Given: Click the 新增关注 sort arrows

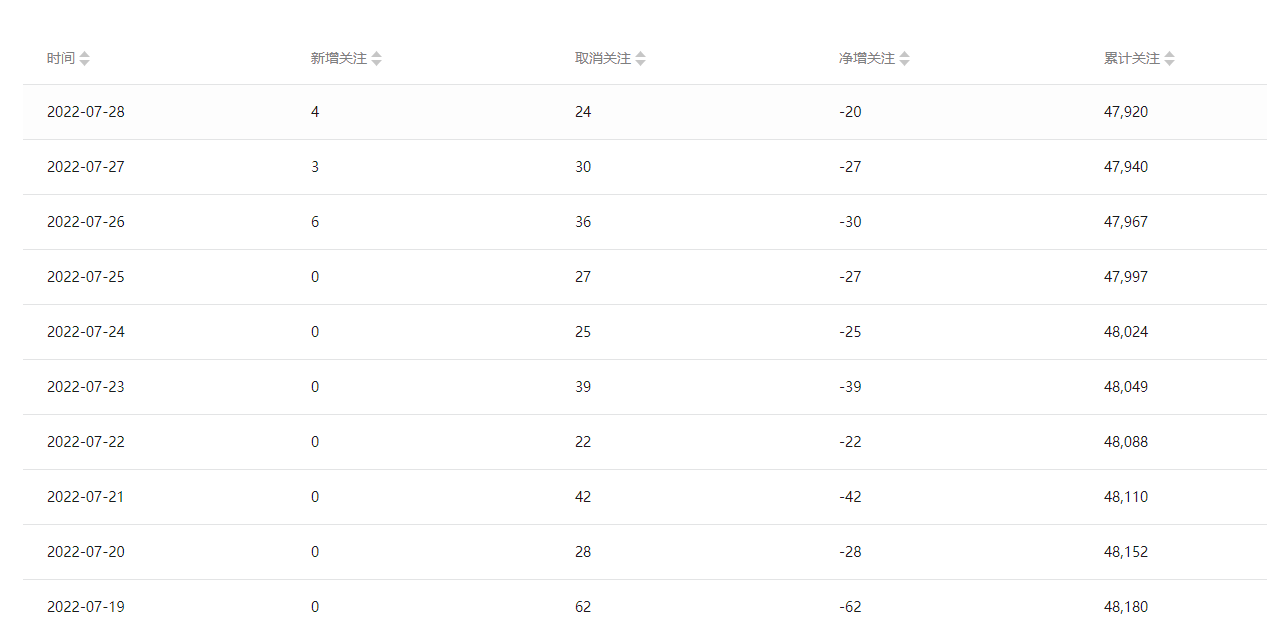Looking at the screenshot, I should point(377,59).
